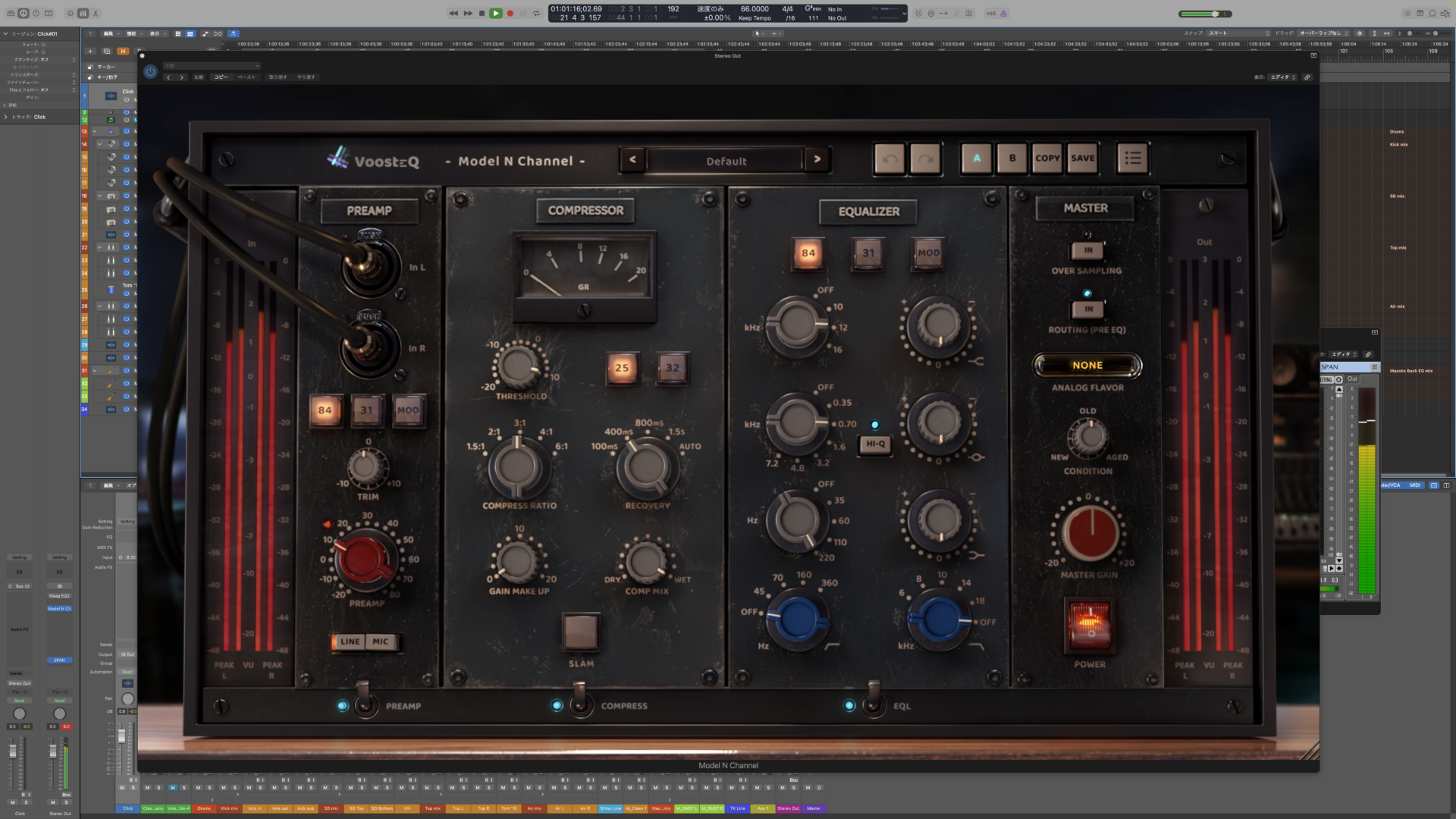This screenshot has height=819, width=1456.
Task: Open the plugin view エディタ dropdown
Action: pos(1283,77)
